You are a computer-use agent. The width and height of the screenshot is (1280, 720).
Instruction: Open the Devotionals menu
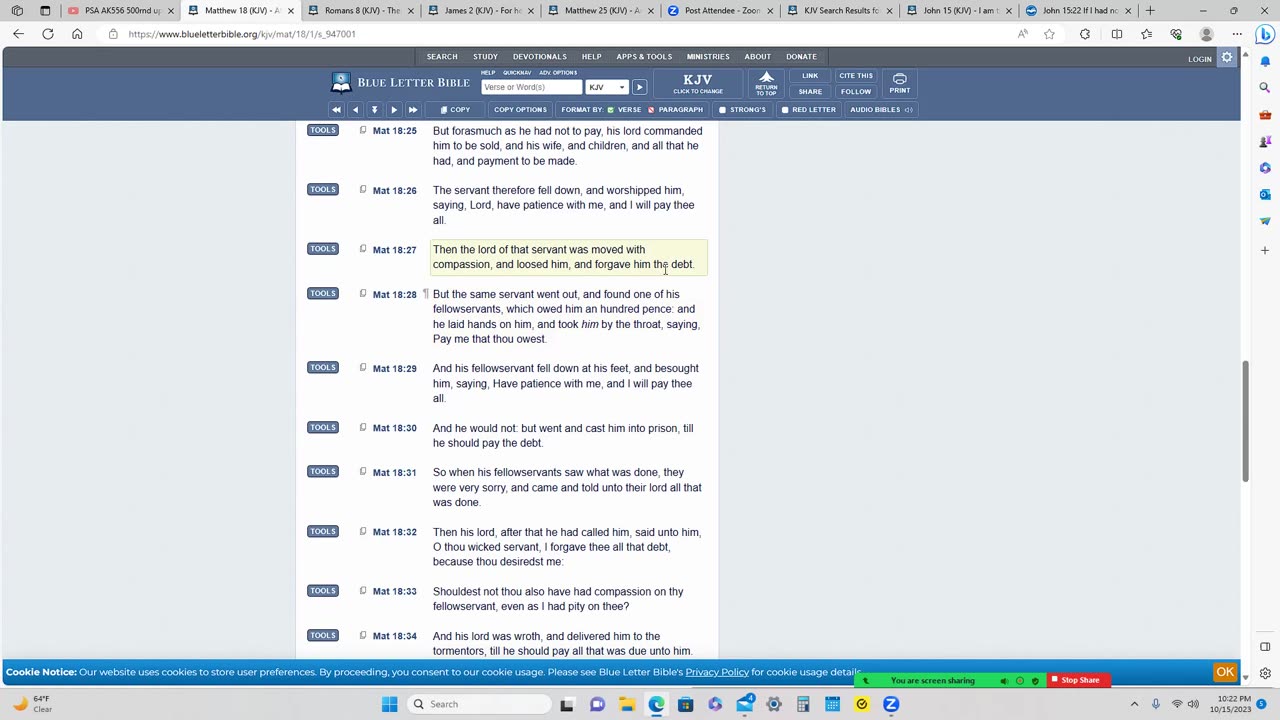pos(540,57)
